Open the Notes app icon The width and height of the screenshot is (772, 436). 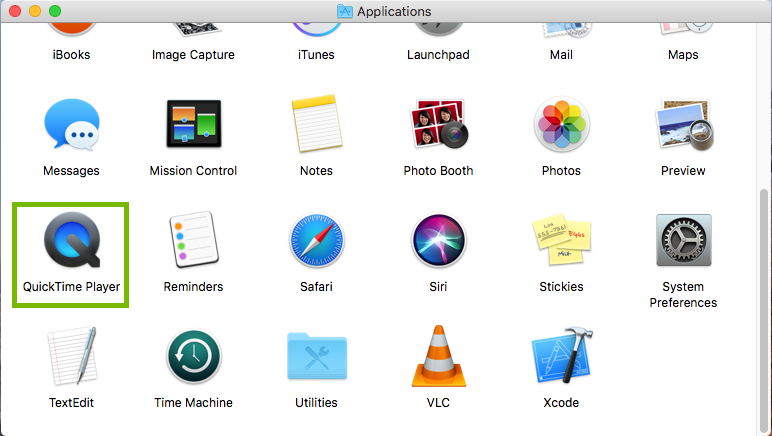pos(317,124)
